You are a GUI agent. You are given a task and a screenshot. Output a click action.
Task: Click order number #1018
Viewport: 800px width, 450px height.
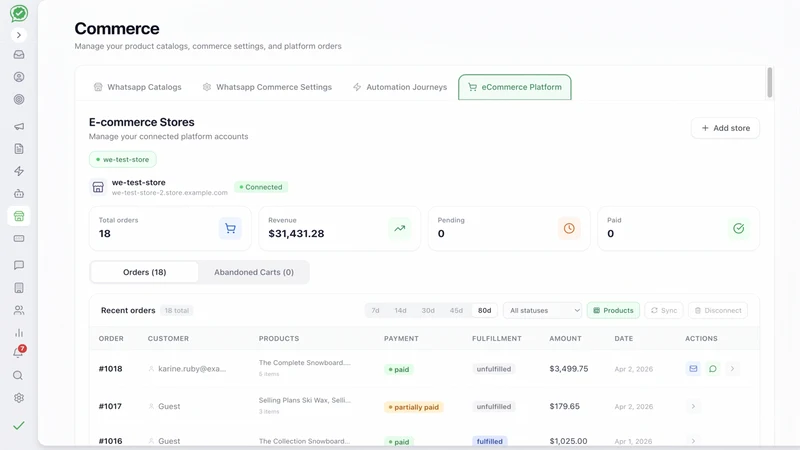tap(110, 369)
